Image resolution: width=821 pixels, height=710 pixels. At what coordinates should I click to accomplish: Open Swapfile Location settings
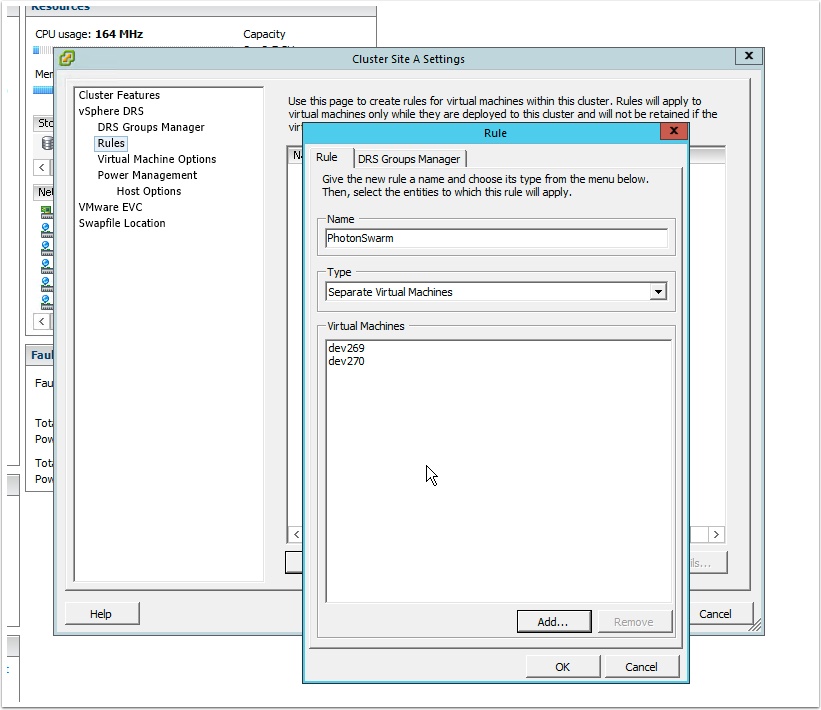(122, 223)
